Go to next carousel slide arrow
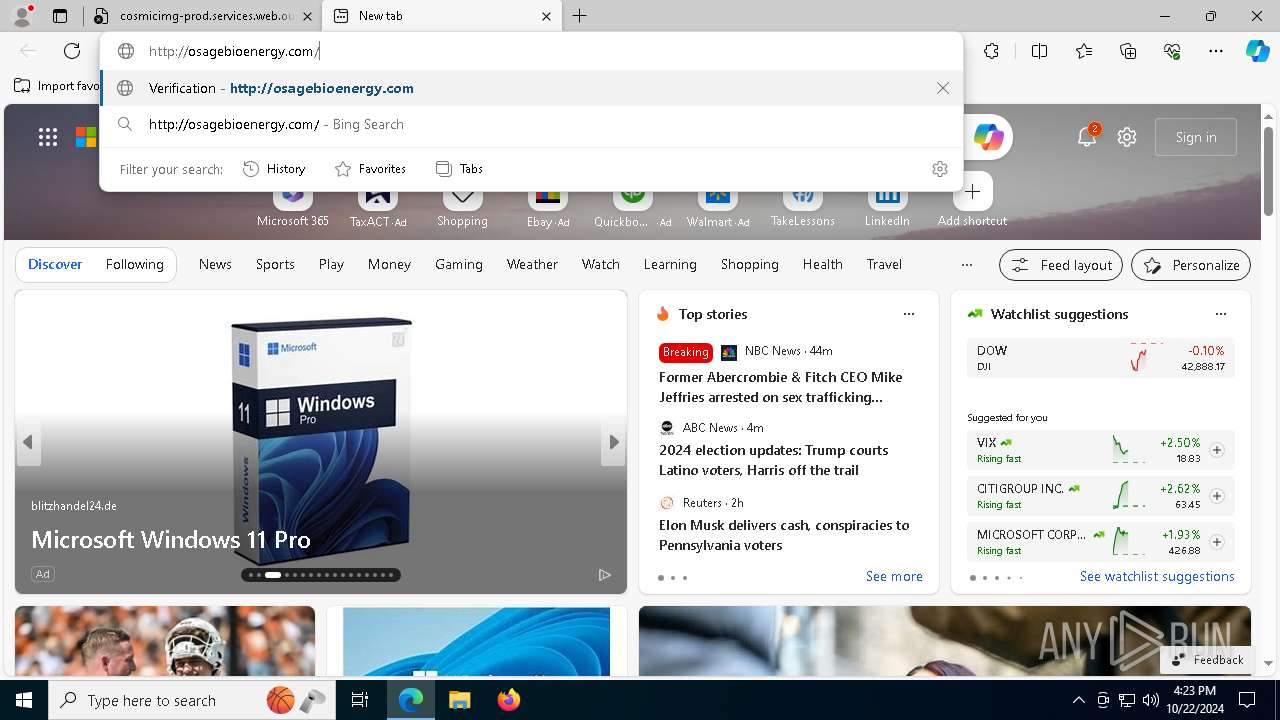Screen dimensions: 1280x720 coord(613,442)
